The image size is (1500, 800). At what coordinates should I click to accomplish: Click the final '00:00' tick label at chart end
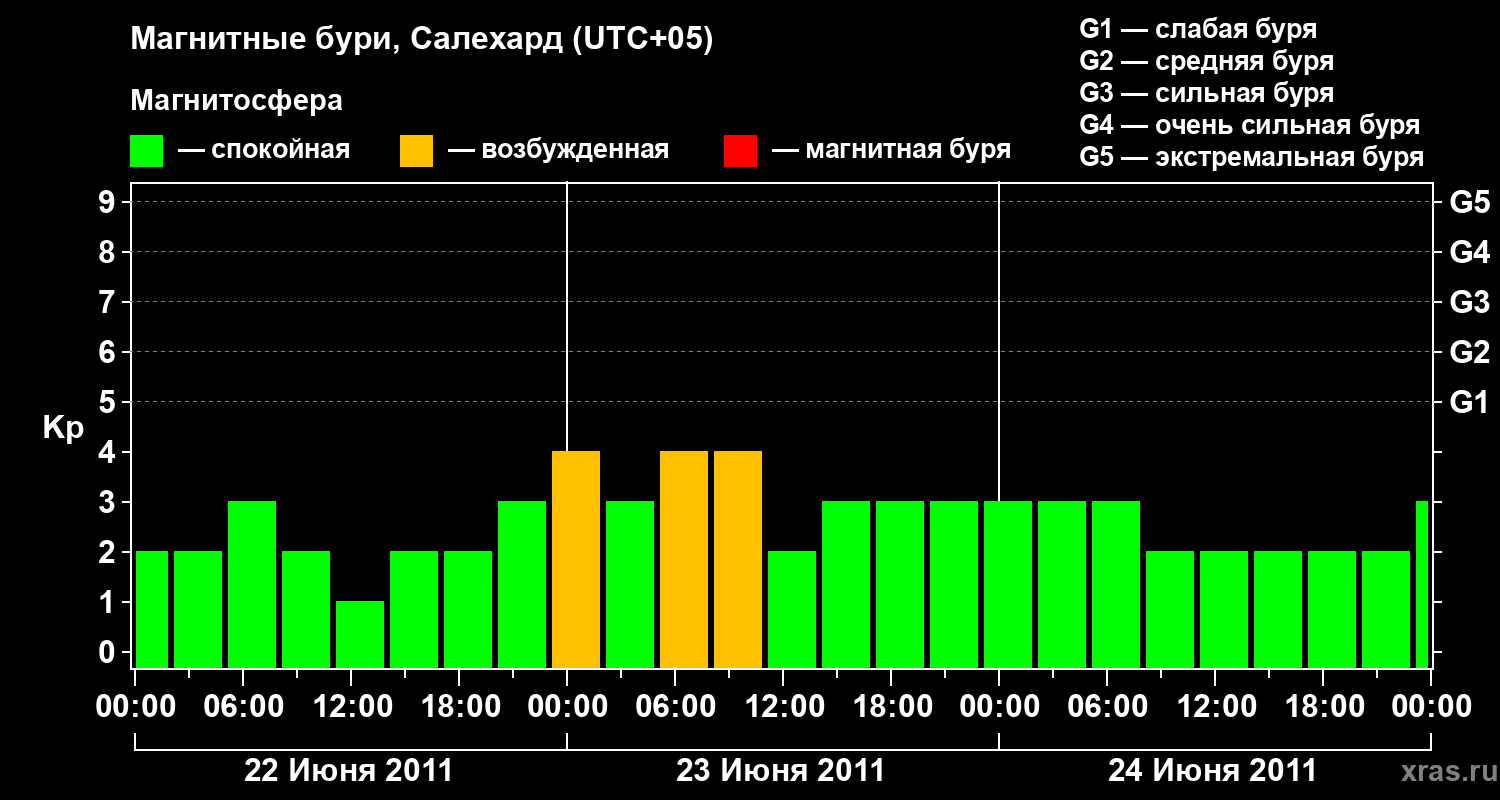pyautogui.click(x=1431, y=707)
